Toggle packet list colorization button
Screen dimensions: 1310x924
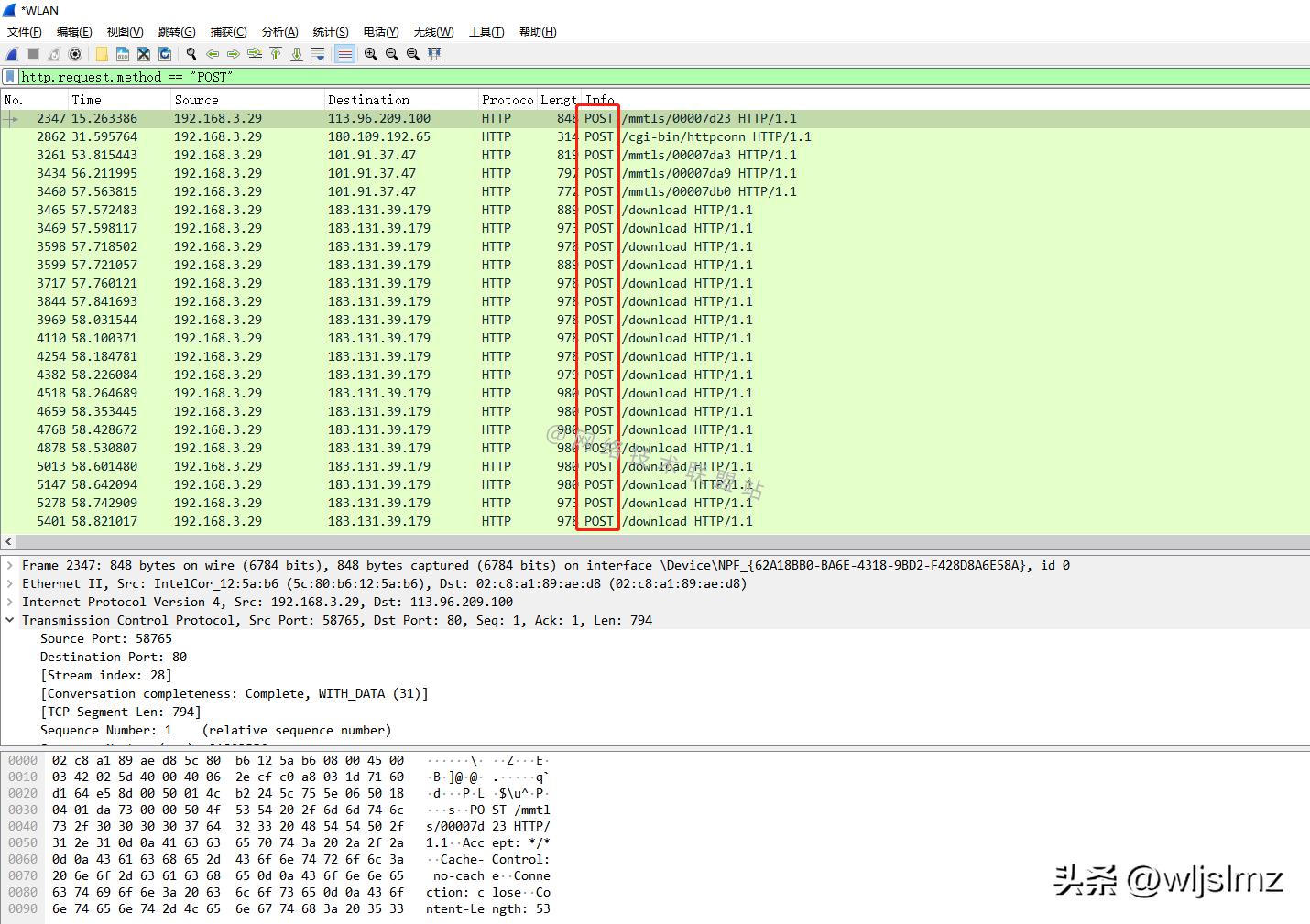344,54
